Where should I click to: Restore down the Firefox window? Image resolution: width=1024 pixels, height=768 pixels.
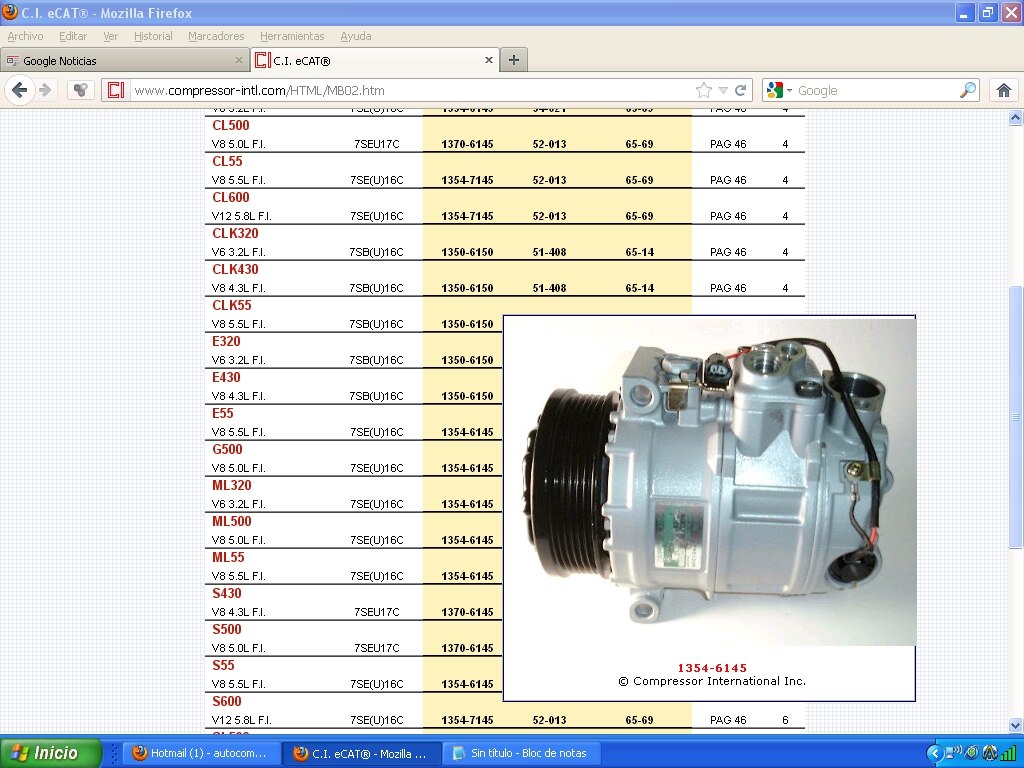point(988,12)
